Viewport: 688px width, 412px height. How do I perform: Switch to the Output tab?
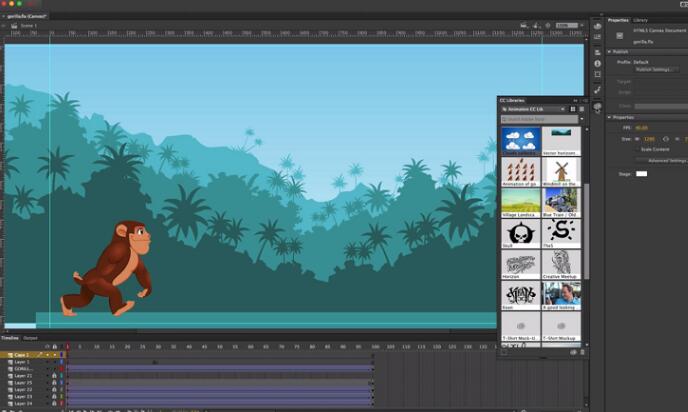point(30,338)
